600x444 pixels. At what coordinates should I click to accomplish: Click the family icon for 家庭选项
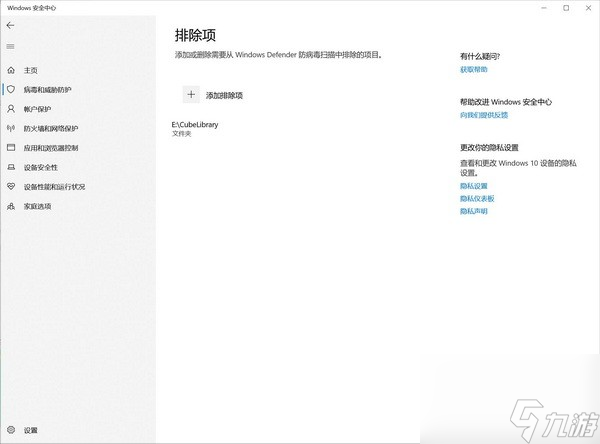(x=11, y=206)
